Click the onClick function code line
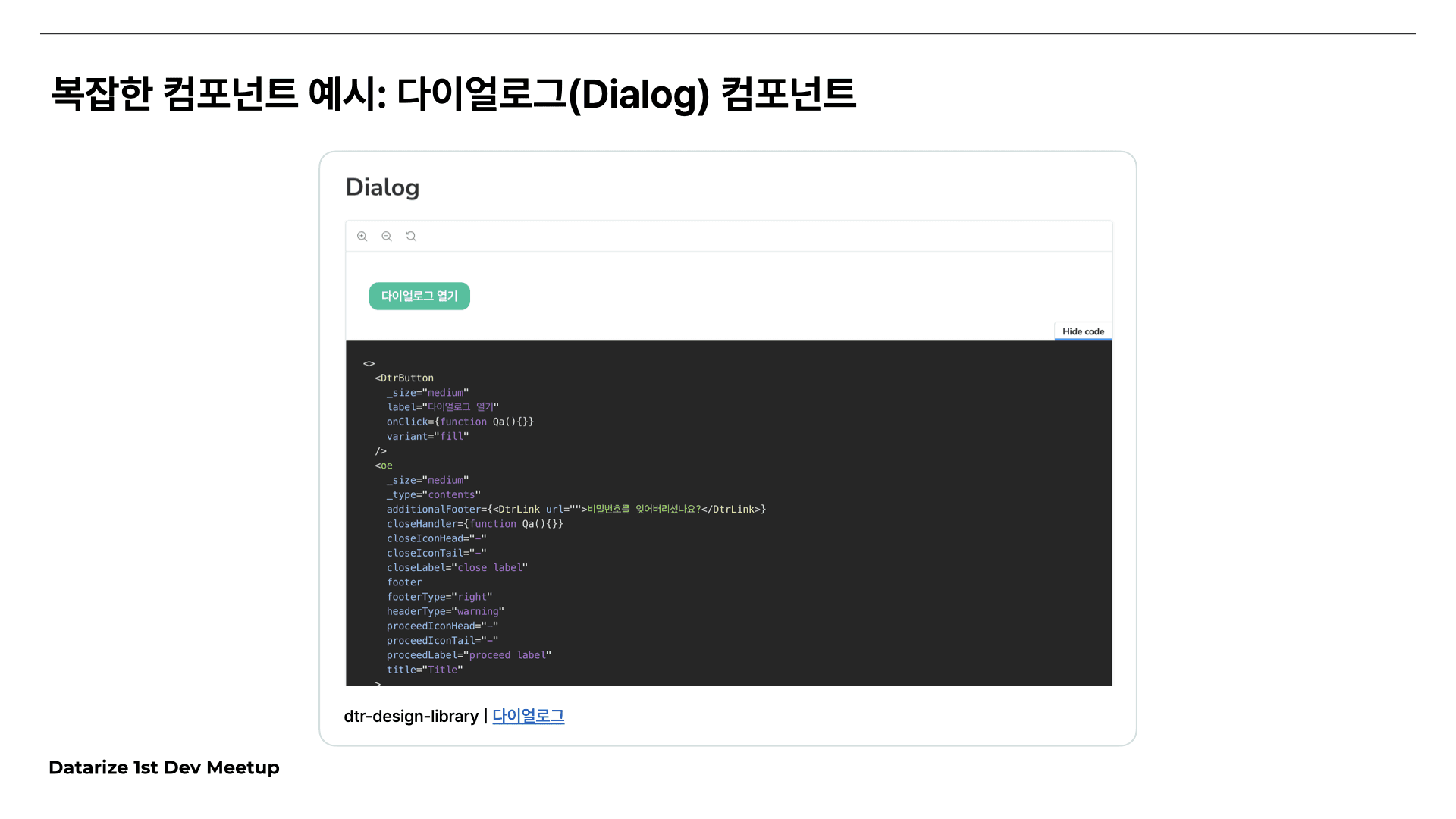Screen dimensions: 1456x819 point(460,422)
